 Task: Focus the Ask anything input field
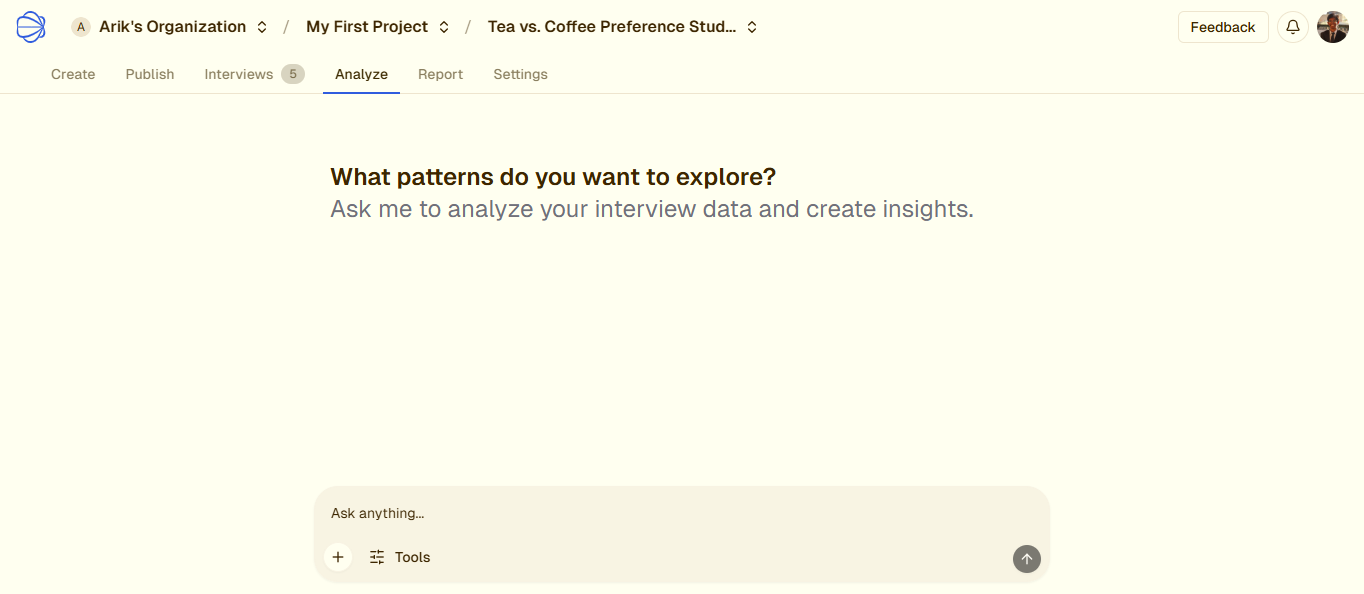[x=680, y=513]
